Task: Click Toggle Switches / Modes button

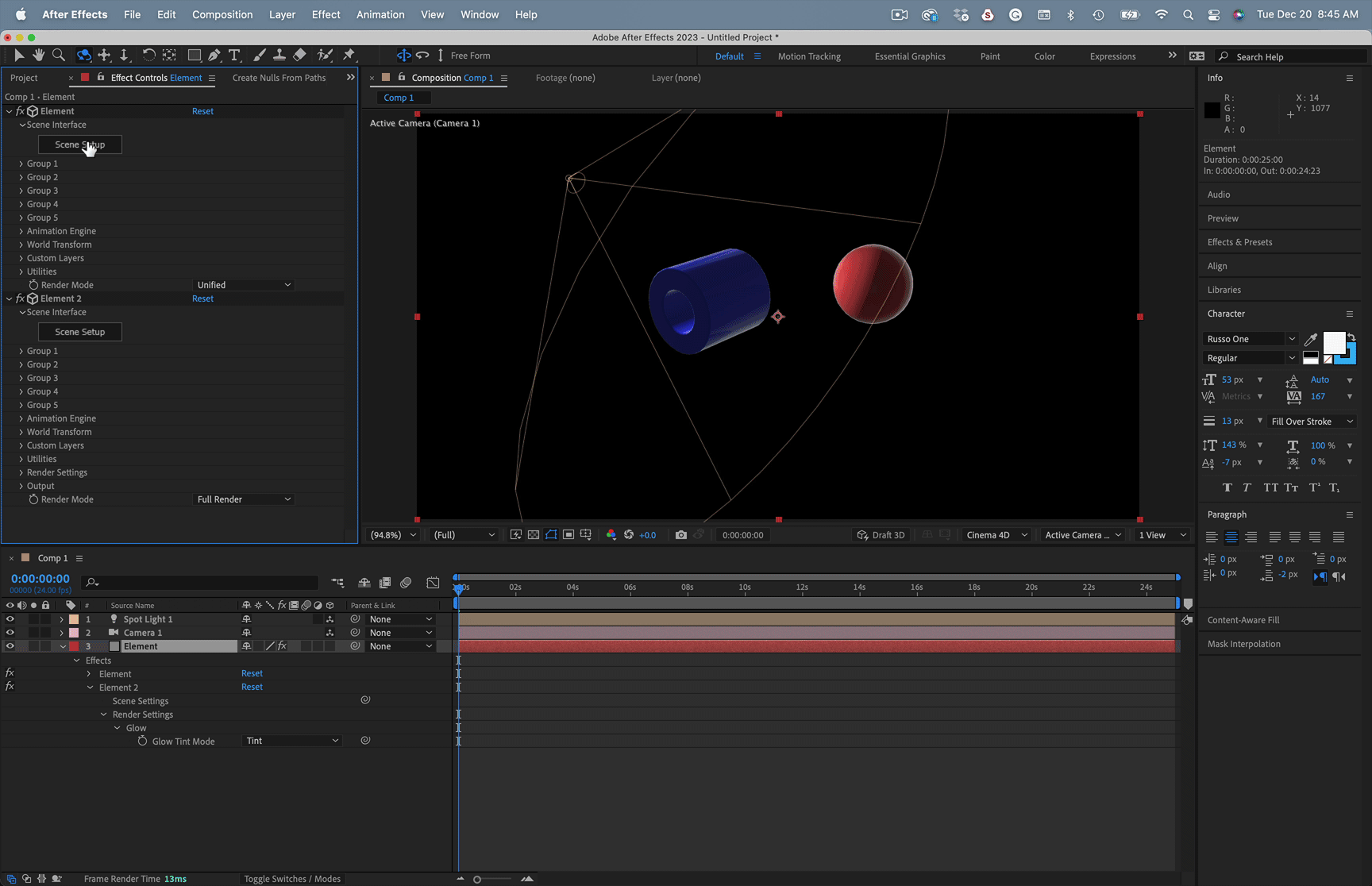Action: click(292, 879)
